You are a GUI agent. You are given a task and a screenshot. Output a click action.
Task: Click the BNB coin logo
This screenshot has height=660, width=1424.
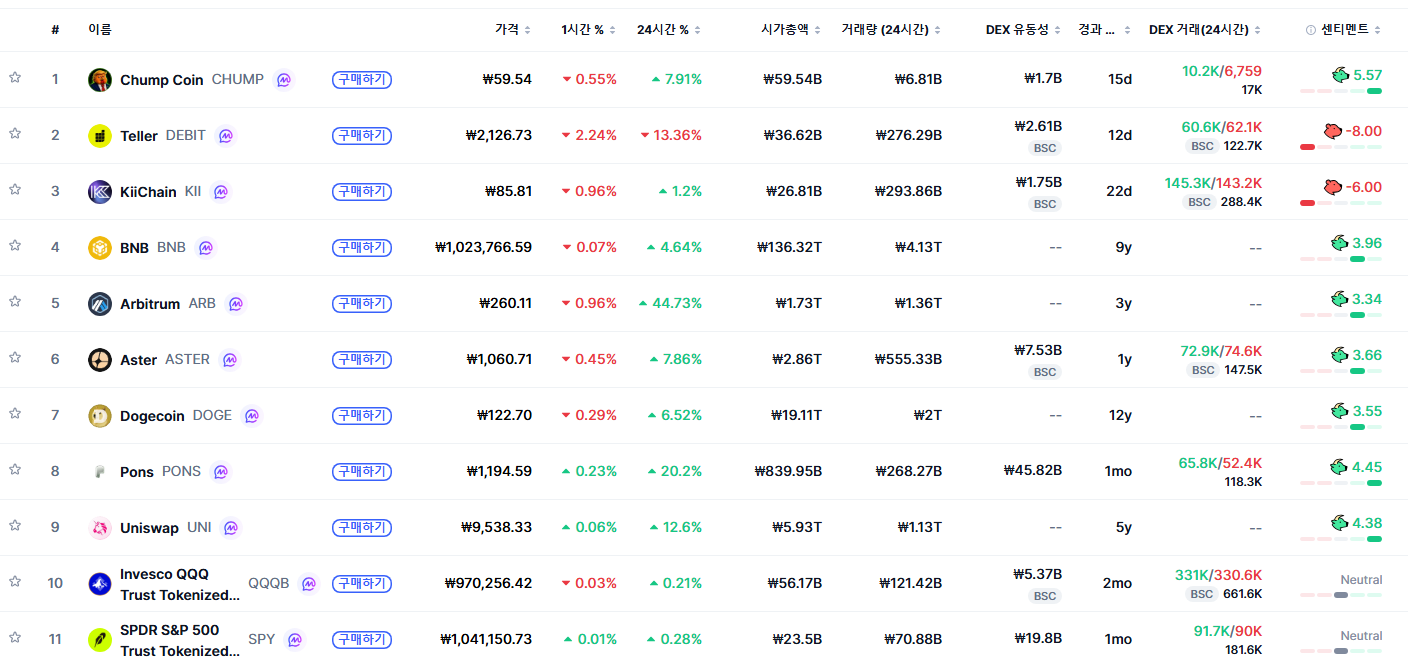coord(100,248)
